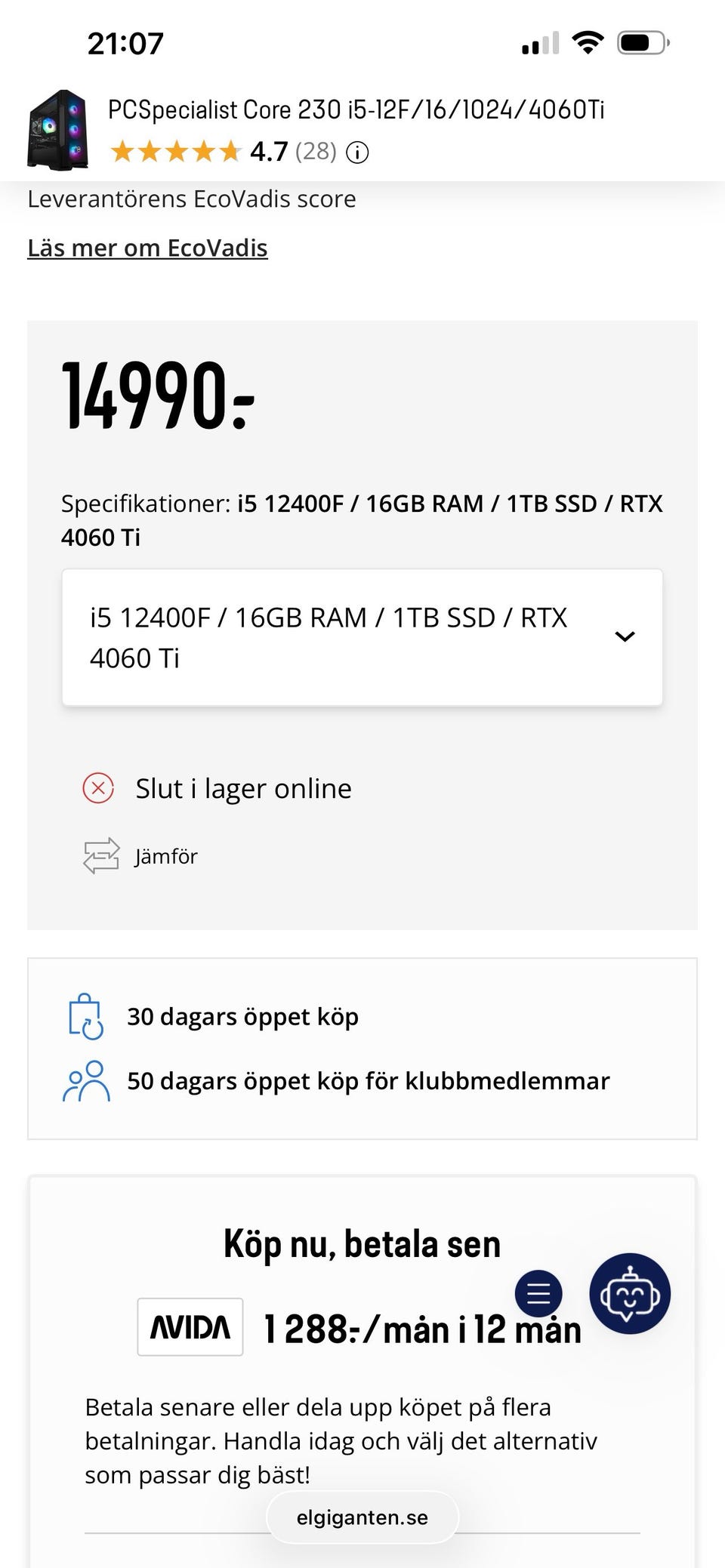Tap the PCSpecialist Core 230 product title
725x1568 pixels.
(x=356, y=110)
